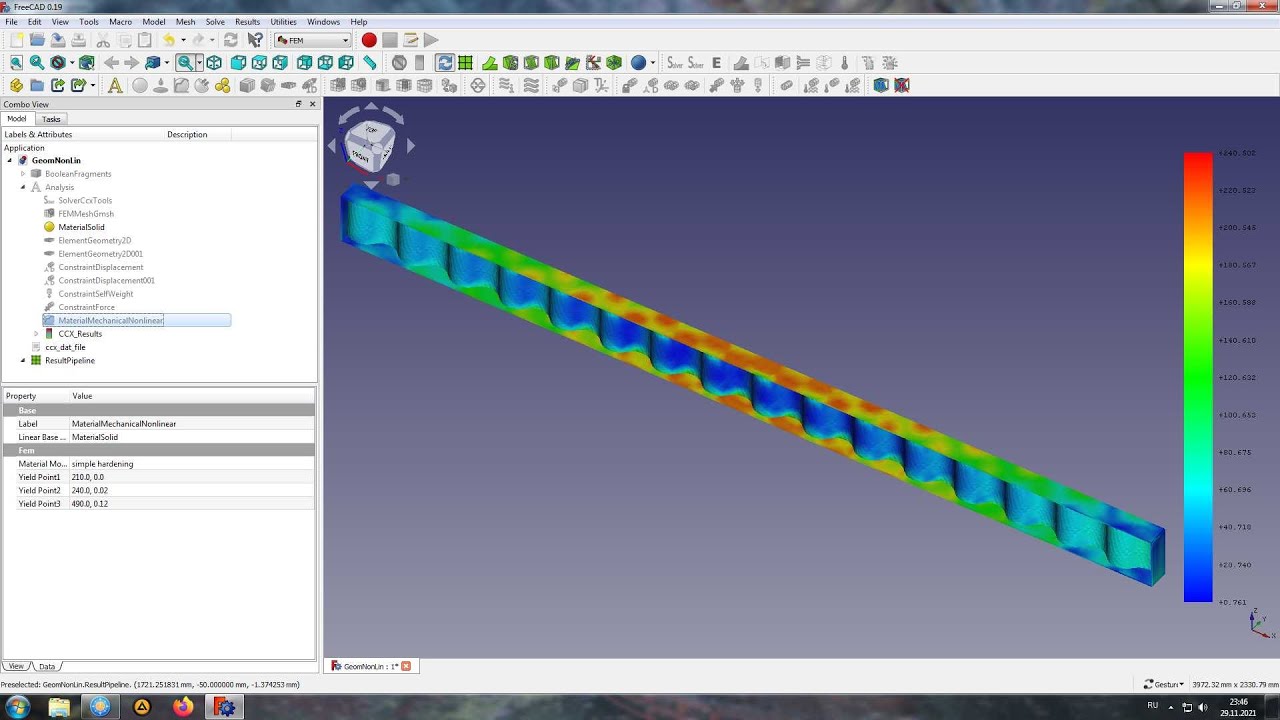Screen dimensions: 1280x720
Task: Click the navigation cube in 3D view
Action: (x=369, y=146)
